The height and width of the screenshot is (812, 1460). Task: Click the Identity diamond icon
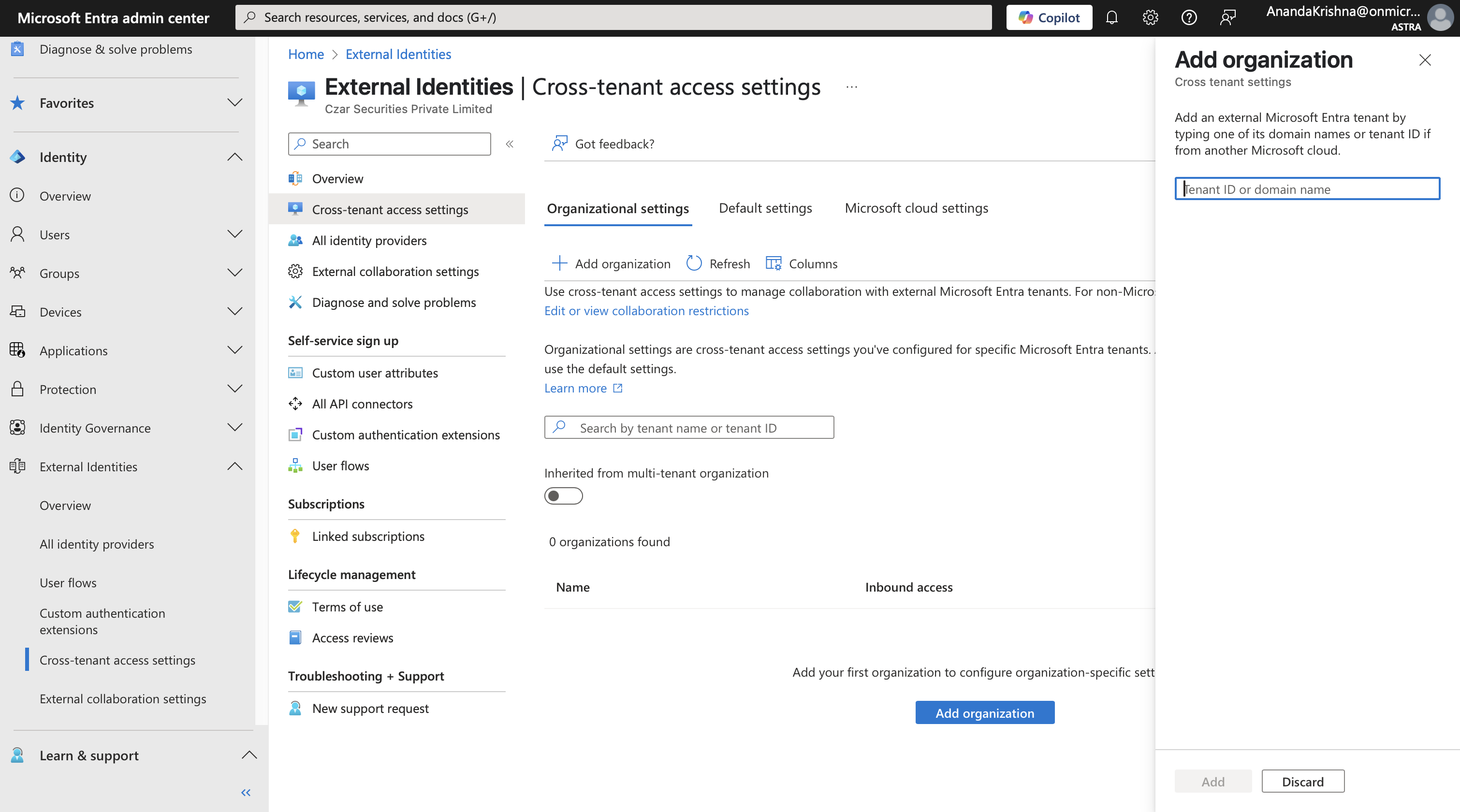click(x=17, y=157)
